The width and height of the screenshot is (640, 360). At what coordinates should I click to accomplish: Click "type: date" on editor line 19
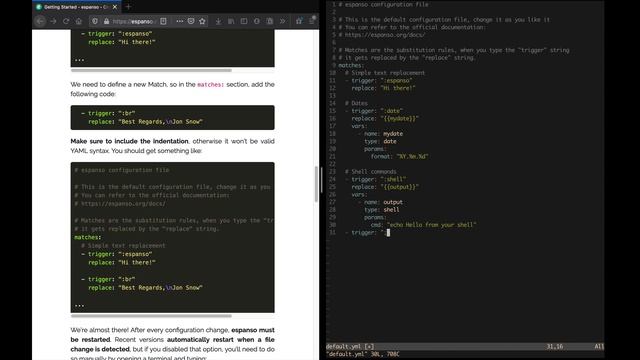(x=380, y=142)
